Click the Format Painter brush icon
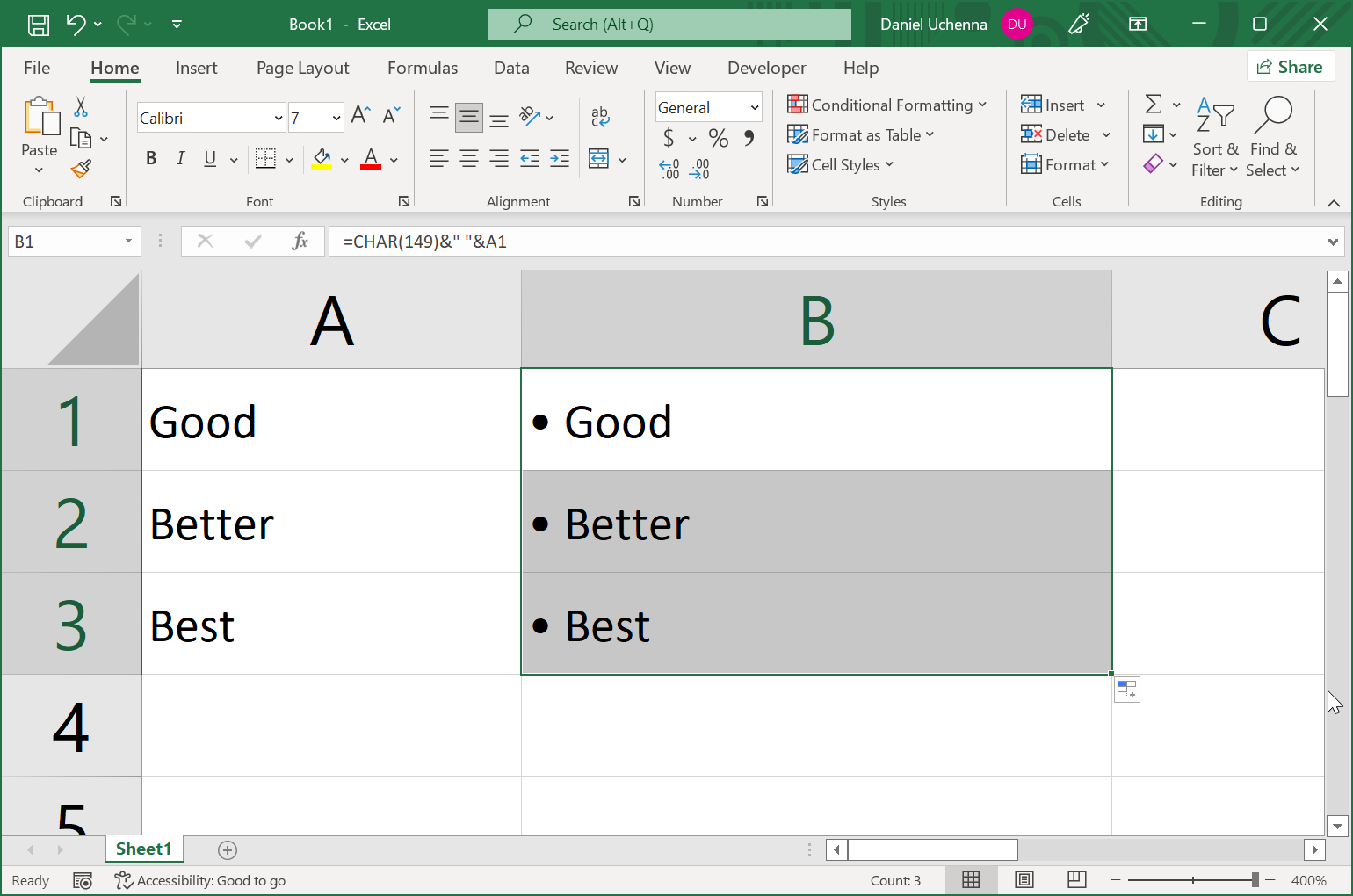This screenshot has height=896, width=1353. click(x=82, y=169)
